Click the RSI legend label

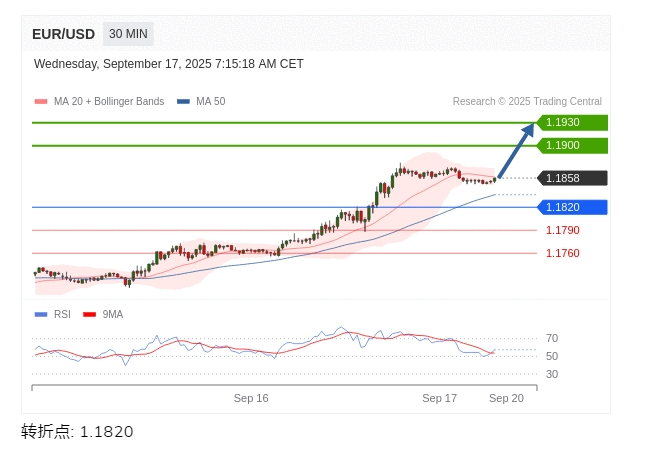point(62,315)
